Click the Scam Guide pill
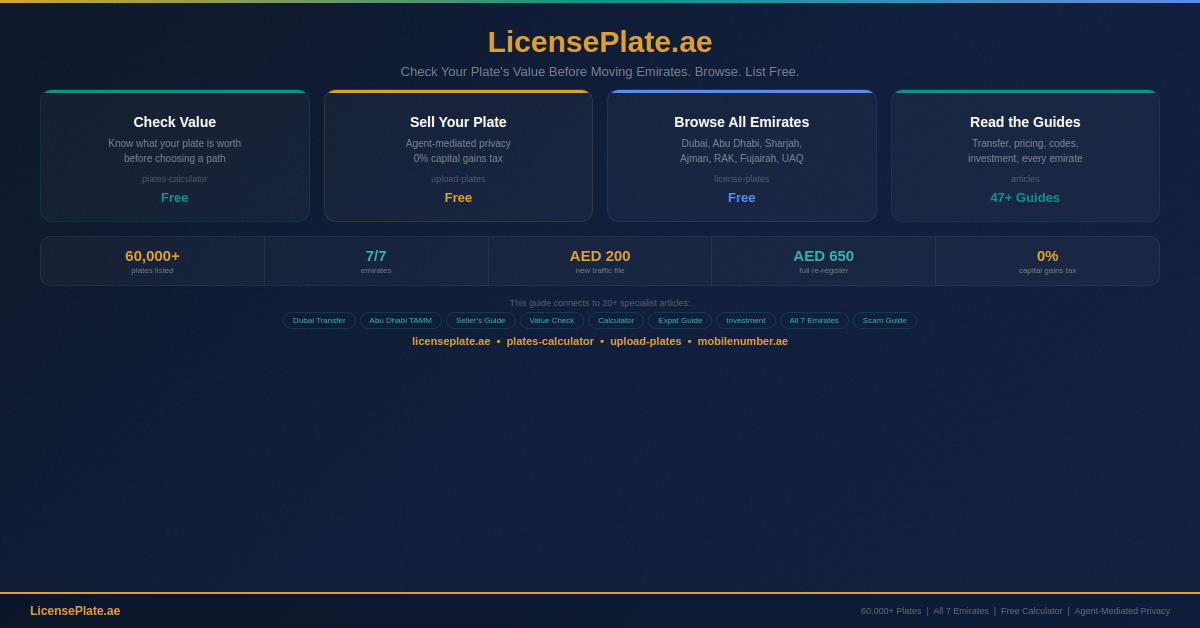Viewport: 1200px width, 628px height. click(884, 320)
